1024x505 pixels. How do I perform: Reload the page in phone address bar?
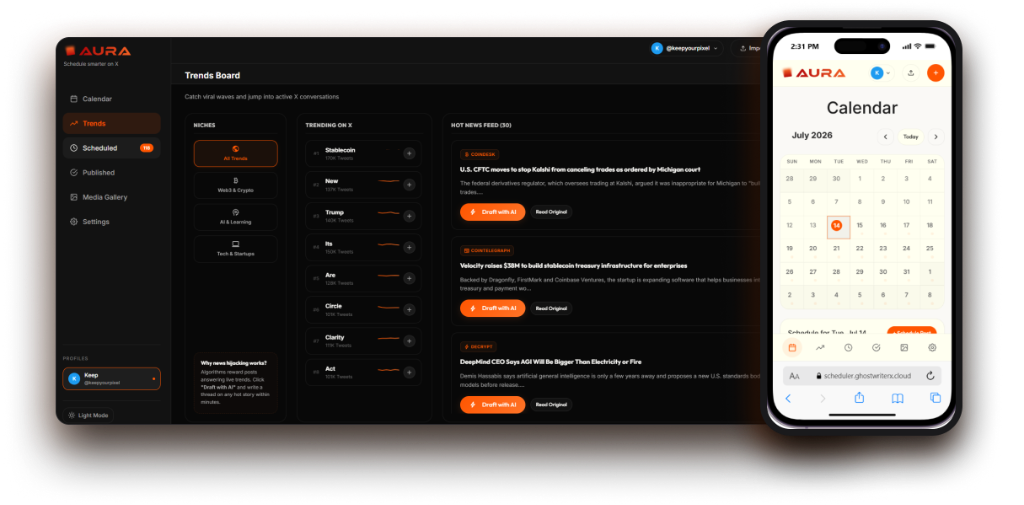[x=930, y=376]
